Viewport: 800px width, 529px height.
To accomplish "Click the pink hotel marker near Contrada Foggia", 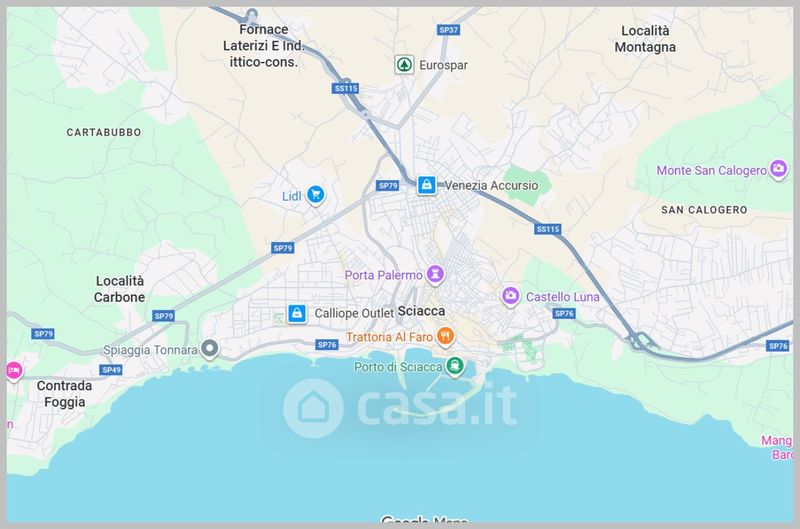I will point(13,370).
